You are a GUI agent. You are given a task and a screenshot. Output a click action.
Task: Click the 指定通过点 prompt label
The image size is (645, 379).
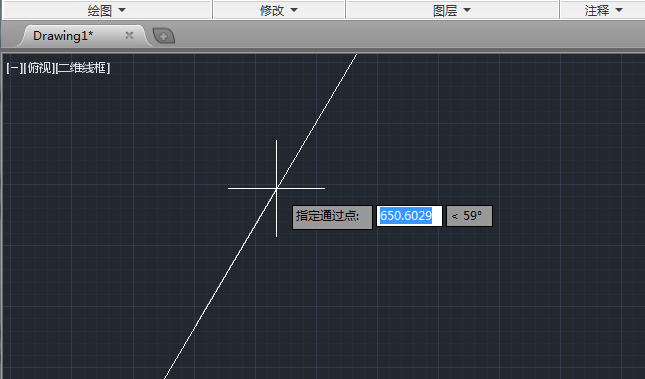332,217
